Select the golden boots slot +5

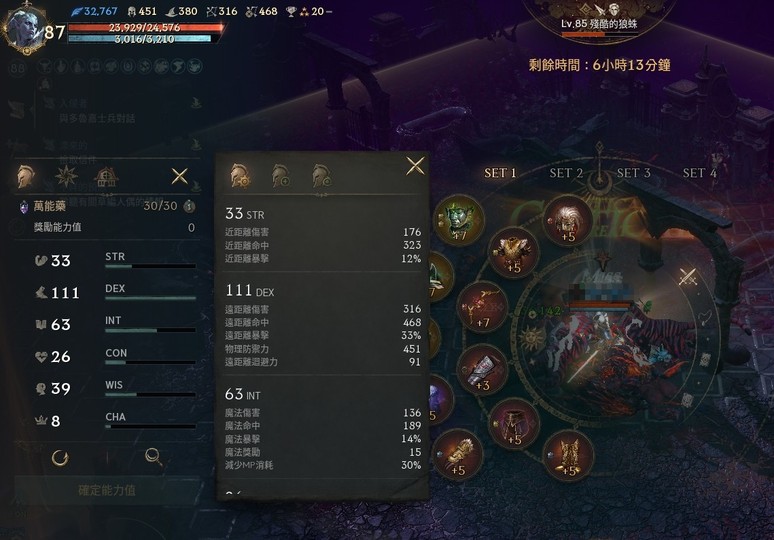[567, 455]
